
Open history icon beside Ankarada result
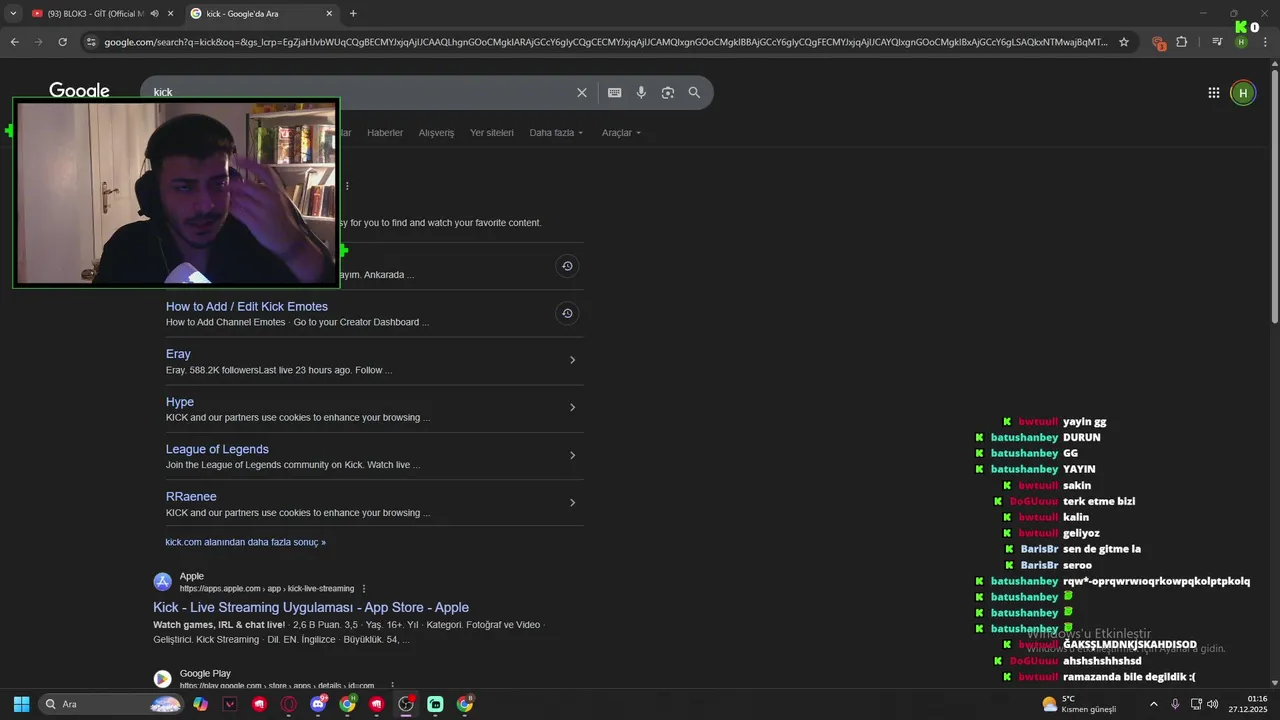click(x=567, y=266)
